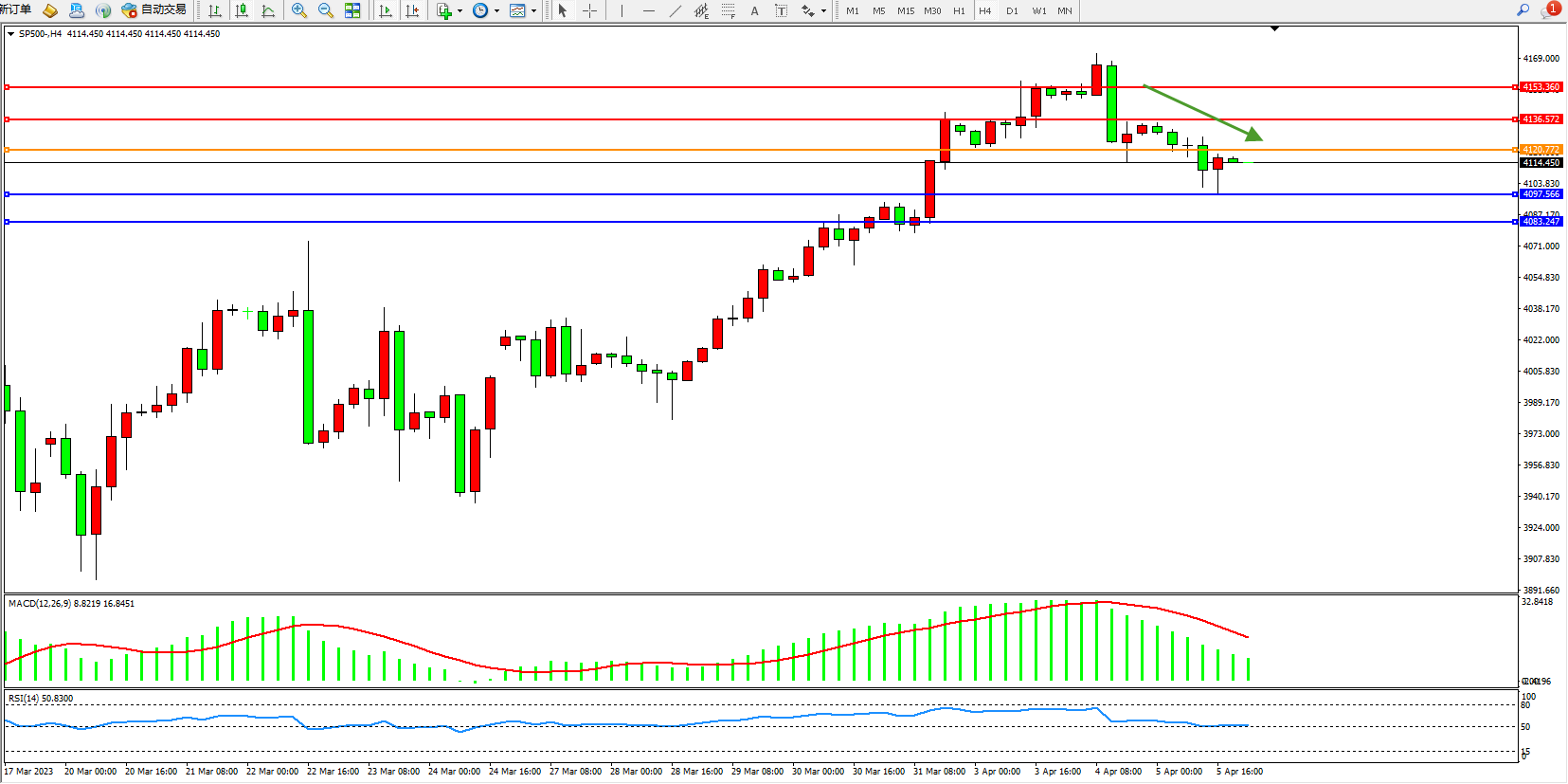Toggle the auto-scroll chart button
1568x784 pixels.
click(x=386, y=10)
